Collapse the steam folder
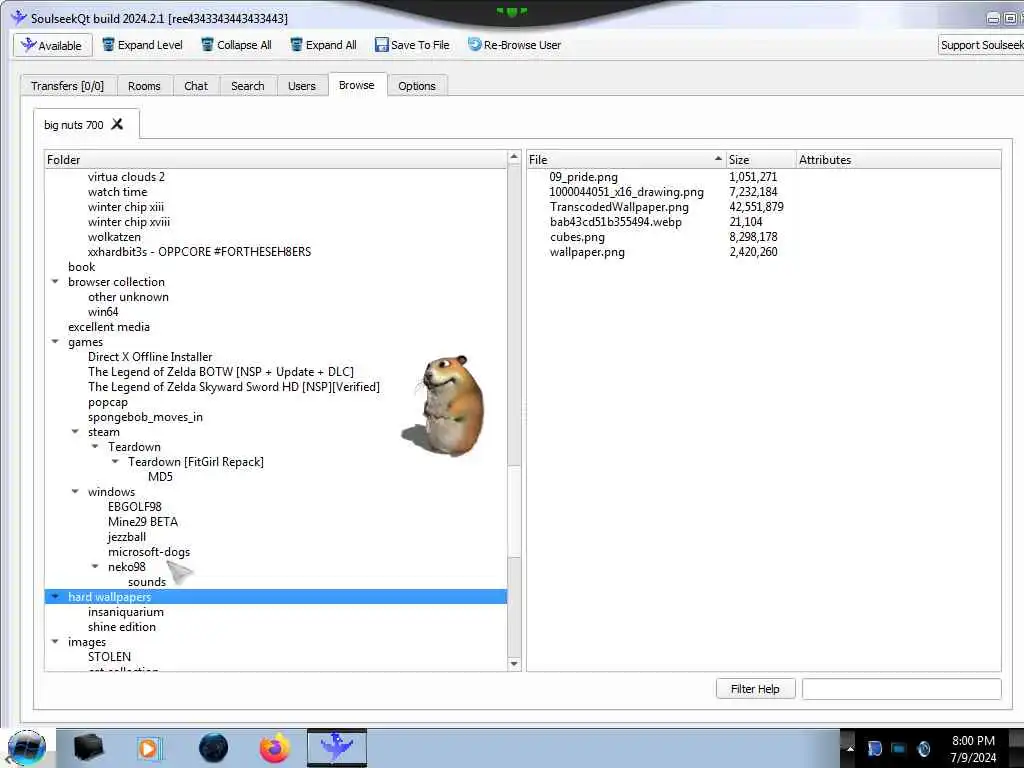The width and height of the screenshot is (1024, 768). click(x=75, y=432)
